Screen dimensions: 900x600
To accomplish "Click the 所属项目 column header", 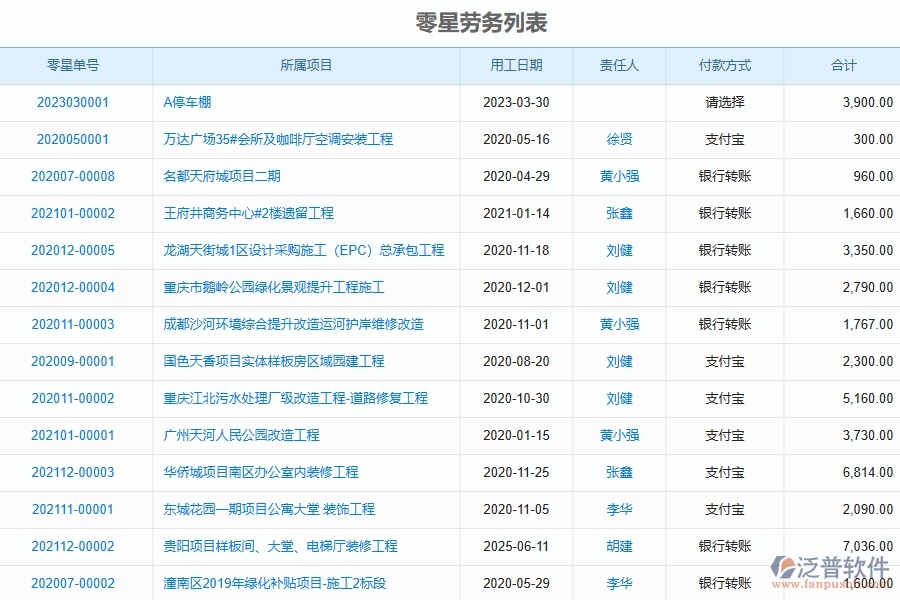I will tap(306, 65).
